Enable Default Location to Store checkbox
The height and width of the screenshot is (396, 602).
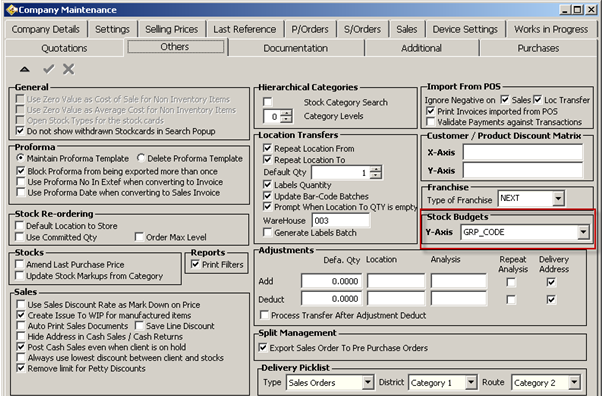pos(19,225)
